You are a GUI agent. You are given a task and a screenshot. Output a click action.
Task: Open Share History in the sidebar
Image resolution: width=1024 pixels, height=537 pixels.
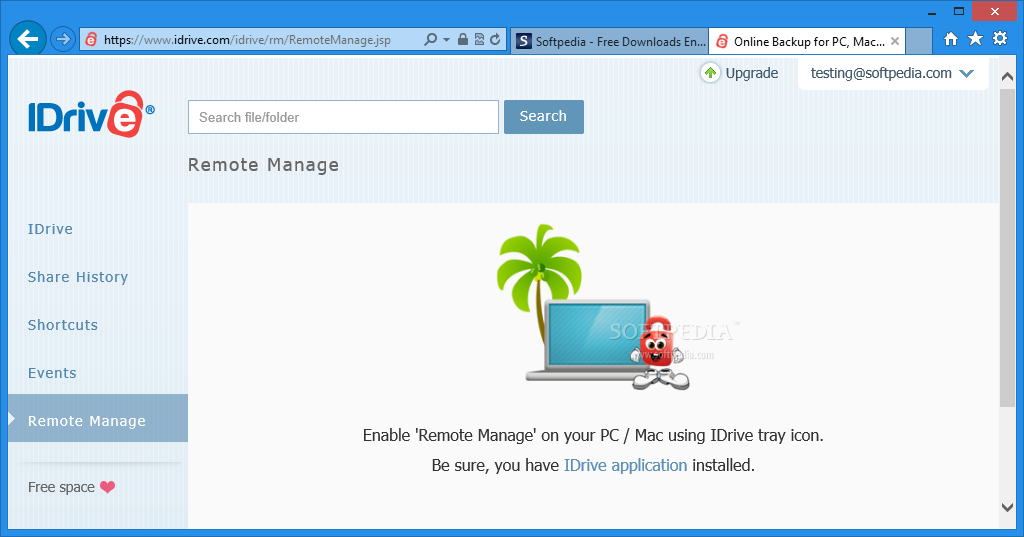[x=78, y=277]
